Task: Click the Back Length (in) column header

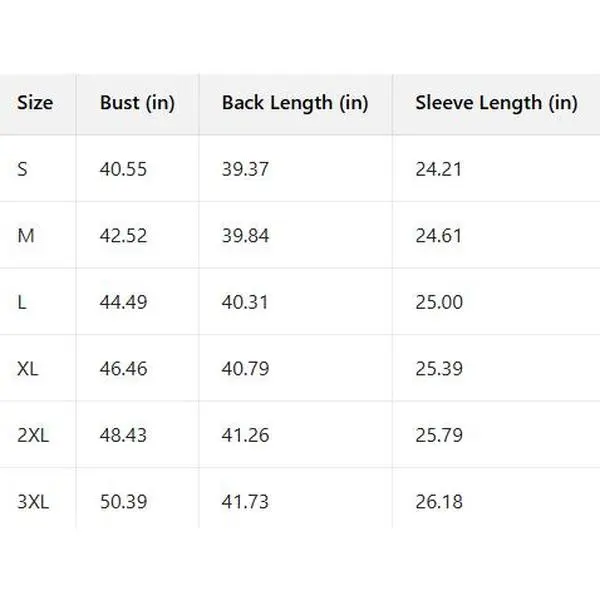Action: click(295, 103)
